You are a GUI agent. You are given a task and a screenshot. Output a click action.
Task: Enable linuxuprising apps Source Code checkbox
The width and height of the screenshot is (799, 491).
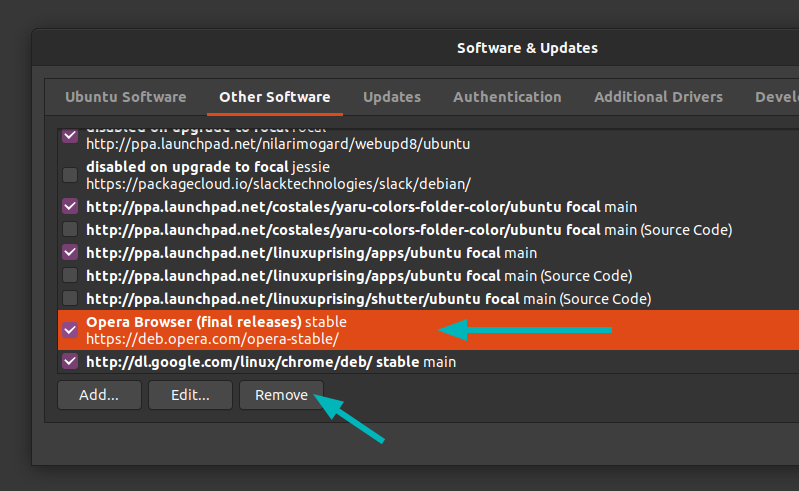(x=70, y=275)
